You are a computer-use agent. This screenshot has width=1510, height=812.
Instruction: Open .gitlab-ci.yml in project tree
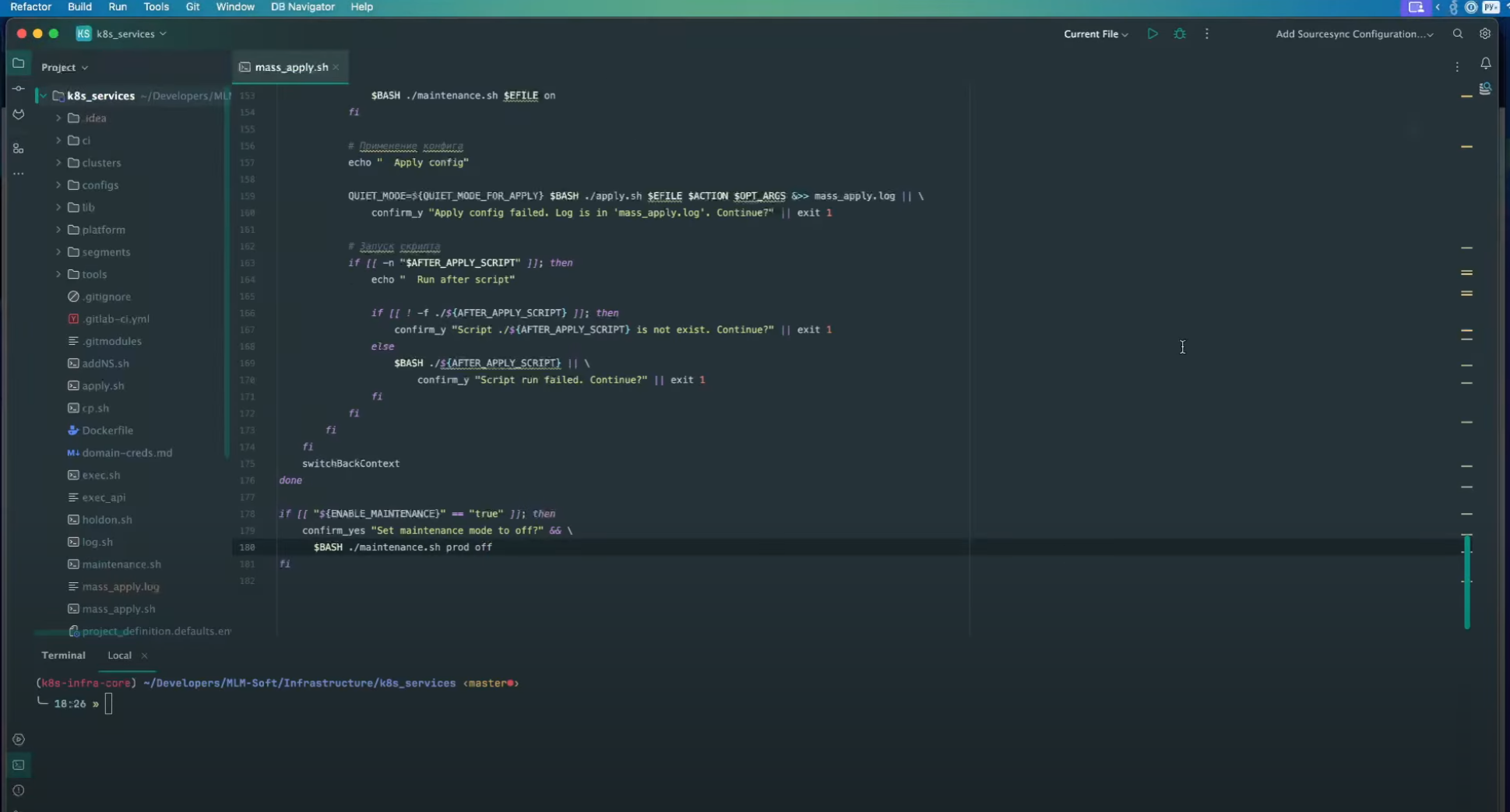tap(115, 319)
